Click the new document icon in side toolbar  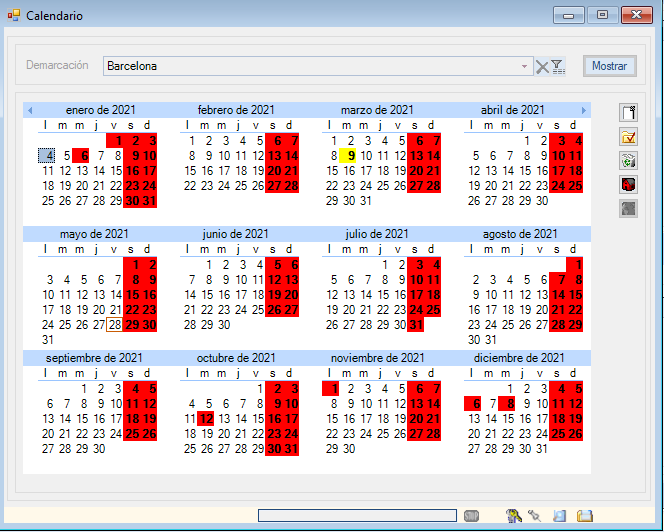click(x=629, y=113)
